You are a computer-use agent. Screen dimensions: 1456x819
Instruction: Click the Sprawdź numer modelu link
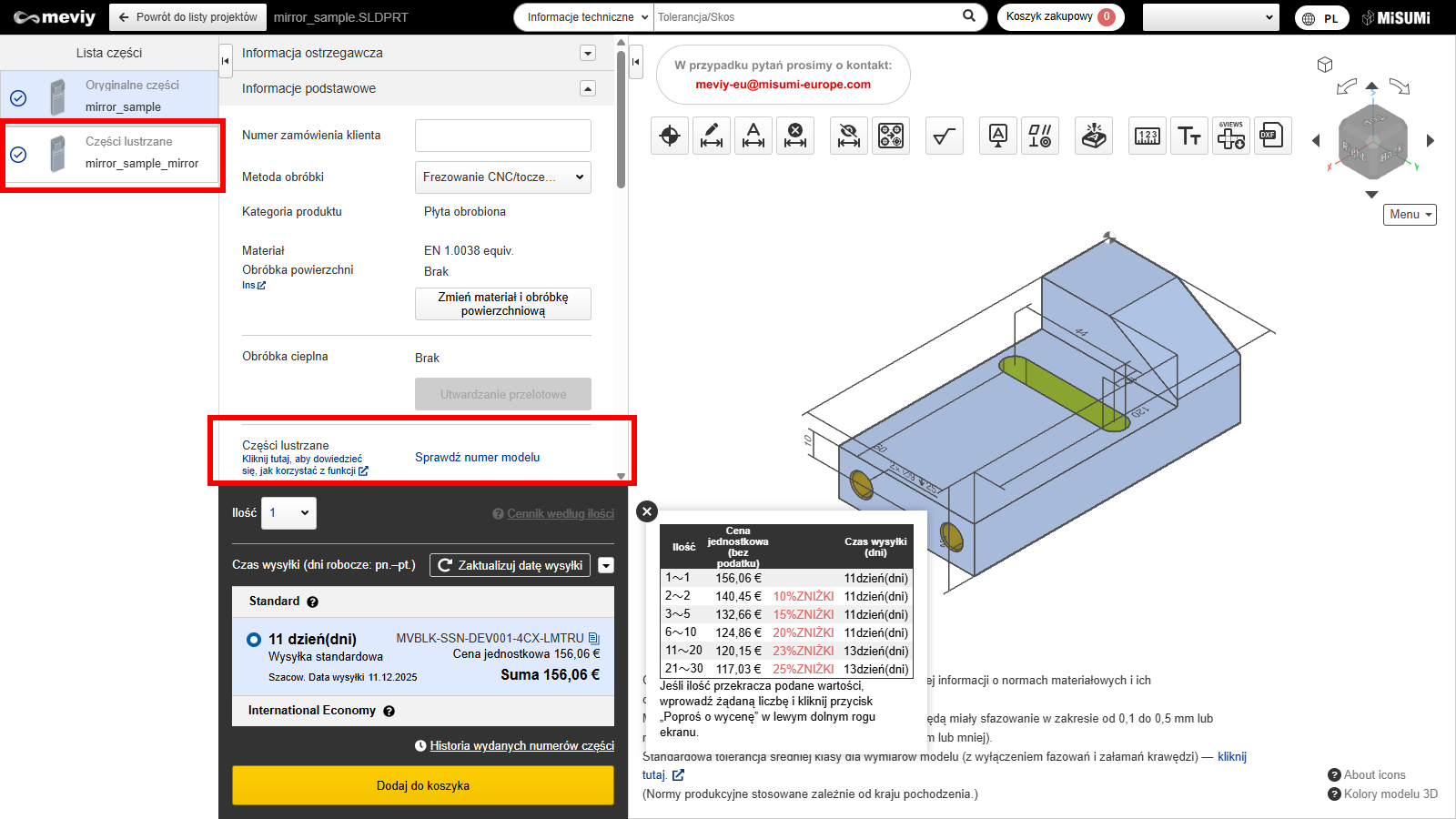coord(477,458)
